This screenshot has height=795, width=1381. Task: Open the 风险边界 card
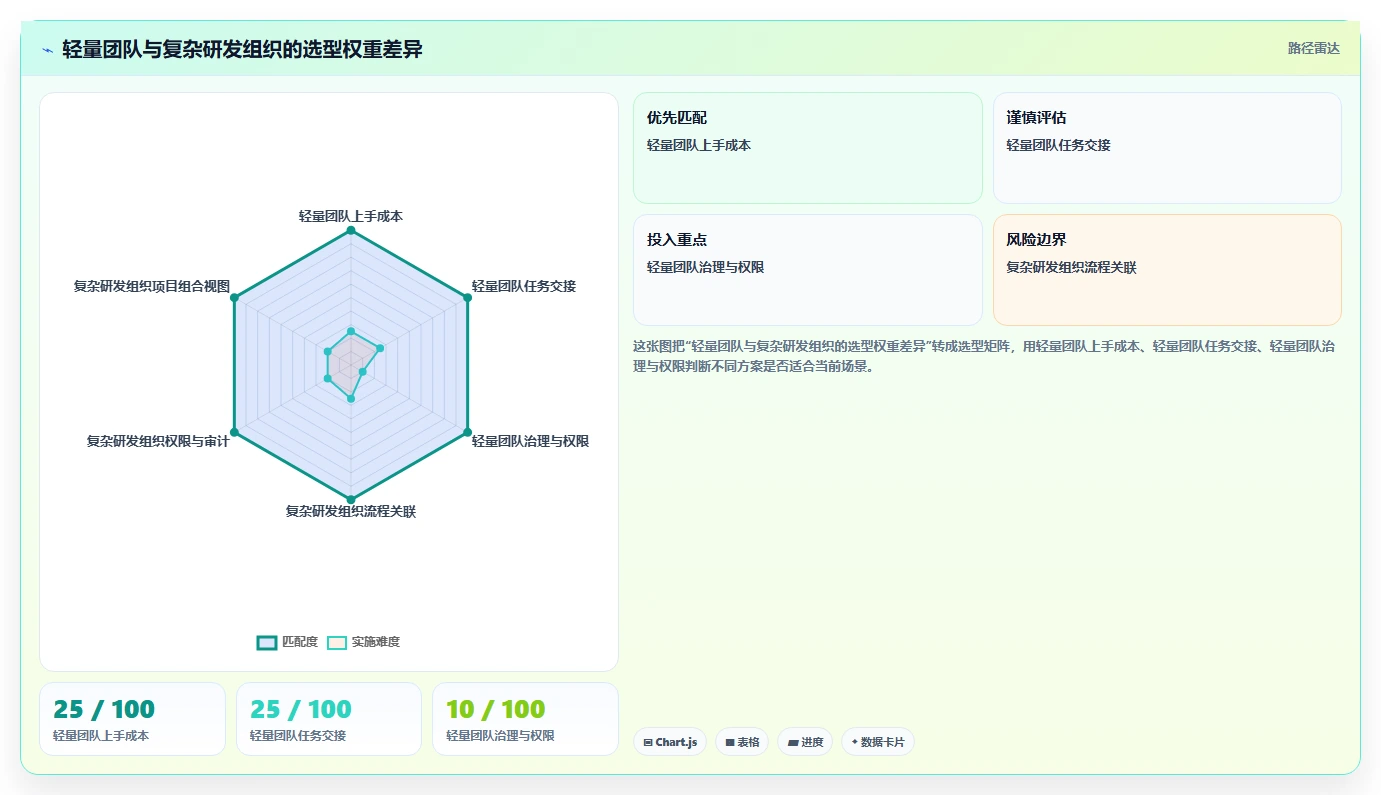pyautogui.click(x=1167, y=270)
